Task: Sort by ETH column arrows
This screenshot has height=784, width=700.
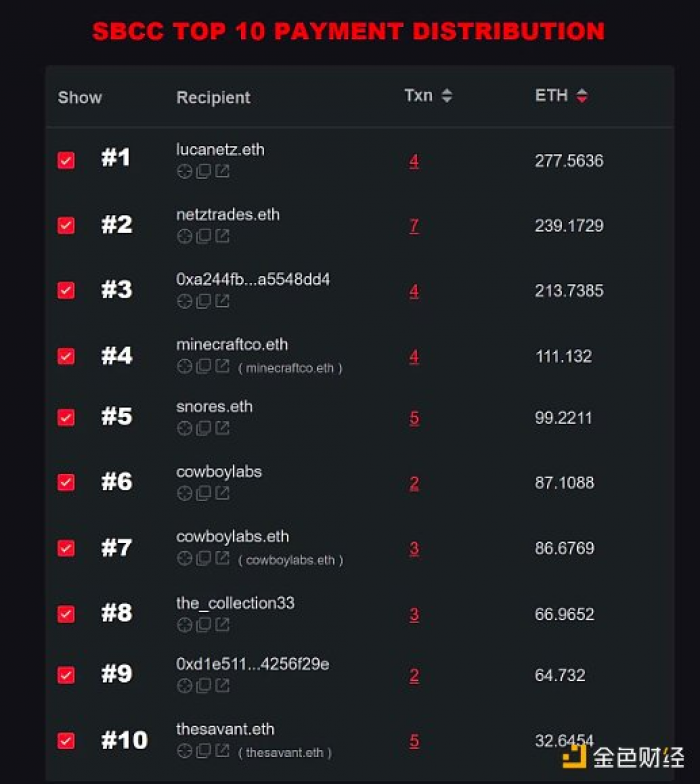Action: (x=582, y=96)
